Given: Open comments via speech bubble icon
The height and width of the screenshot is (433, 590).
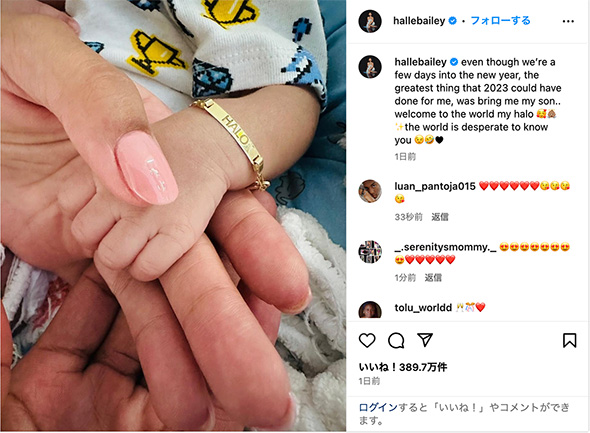Looking at the screenshot, I should click(396, 340).
